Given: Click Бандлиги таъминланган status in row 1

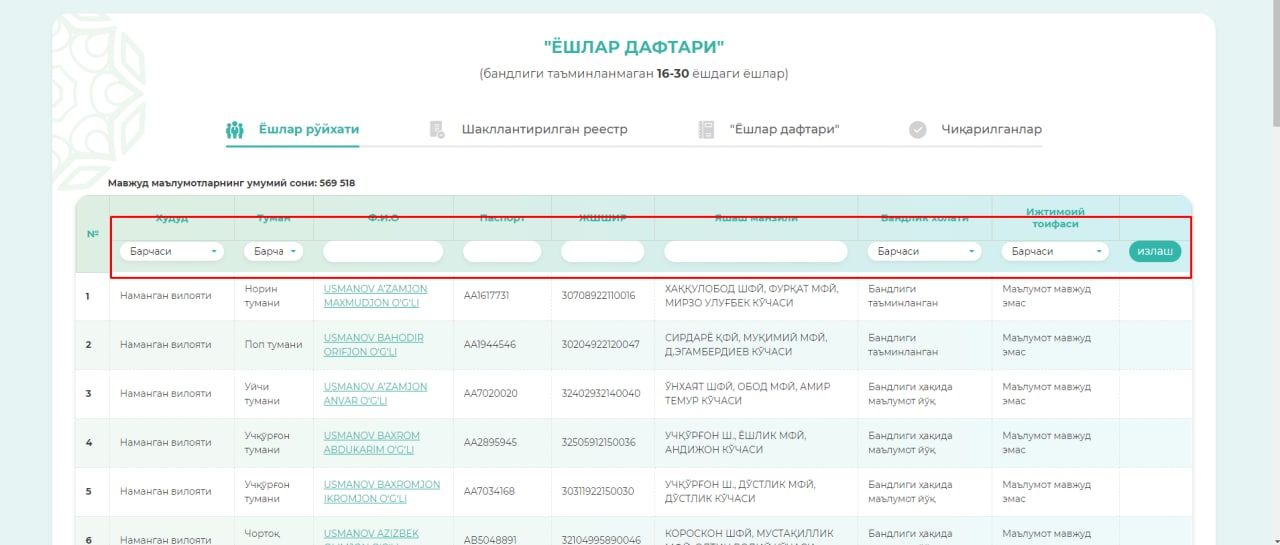Looking at the screenshot, I should coord(903,296).
